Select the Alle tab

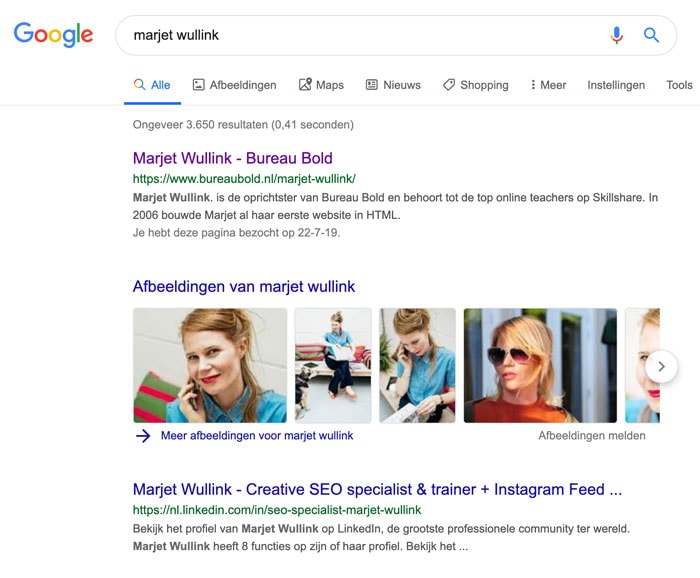tap(152, 85)
